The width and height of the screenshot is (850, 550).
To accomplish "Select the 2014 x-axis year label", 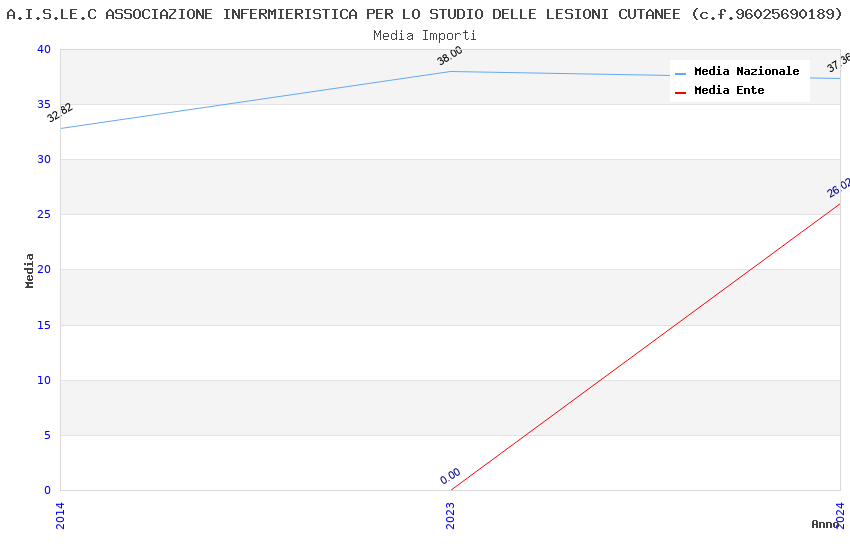I will click(60, 515).
